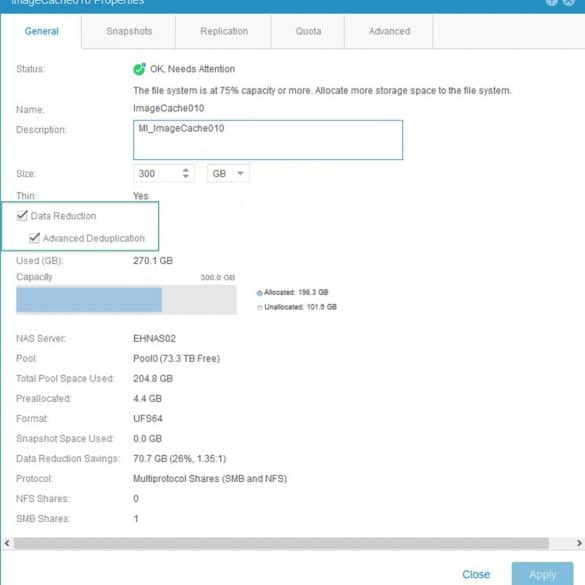Click the OK, Needs Attention status text

(x=193, y=69)
